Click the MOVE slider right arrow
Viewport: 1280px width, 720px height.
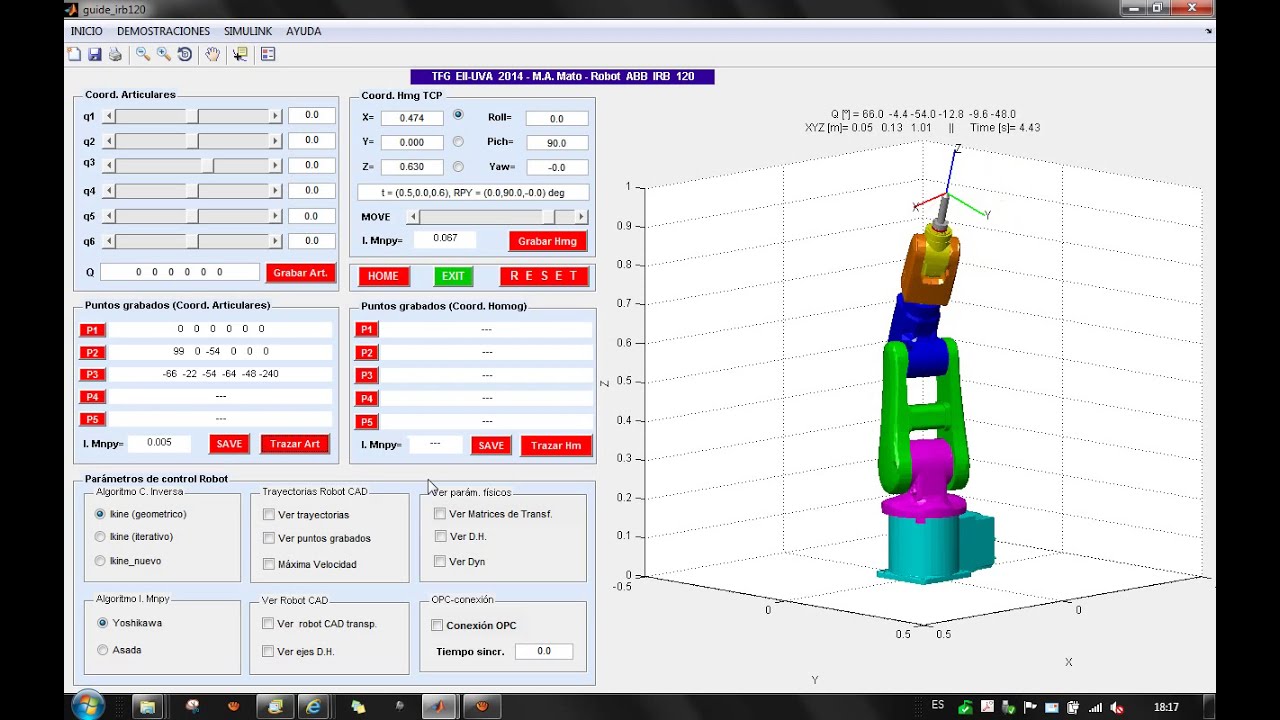click(582, 217)
